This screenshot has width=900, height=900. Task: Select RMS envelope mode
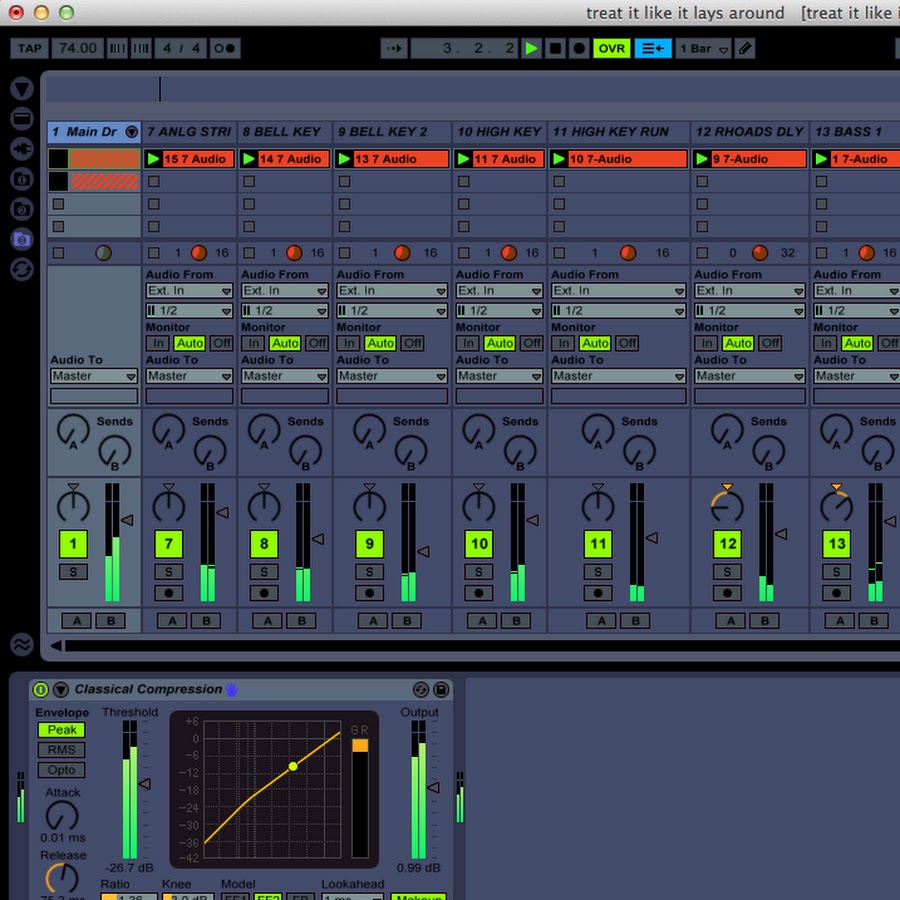pos(61,750)
